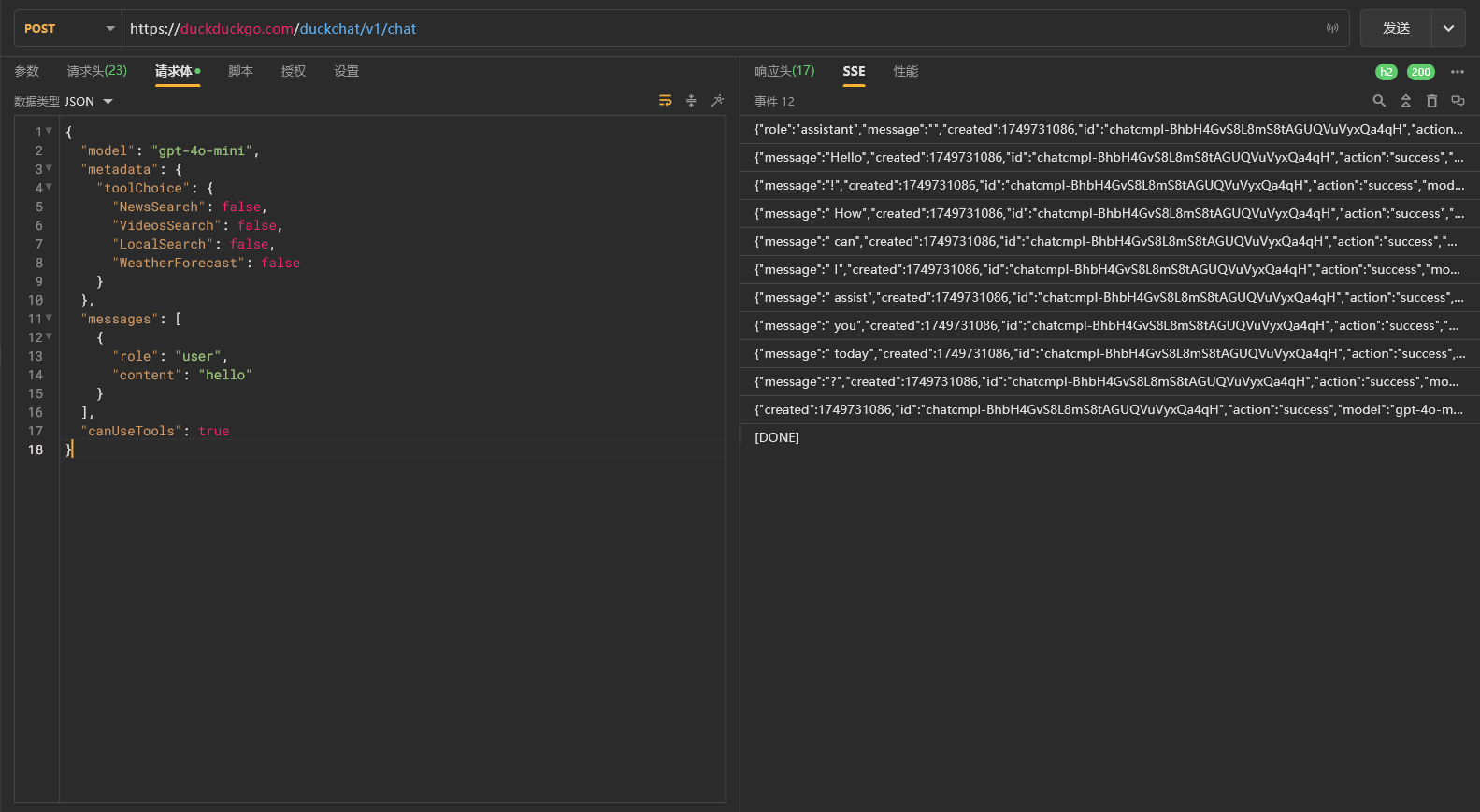1480x812 pixels.
Task: Click the canUseTools true value
Action: tap(214, 431)
